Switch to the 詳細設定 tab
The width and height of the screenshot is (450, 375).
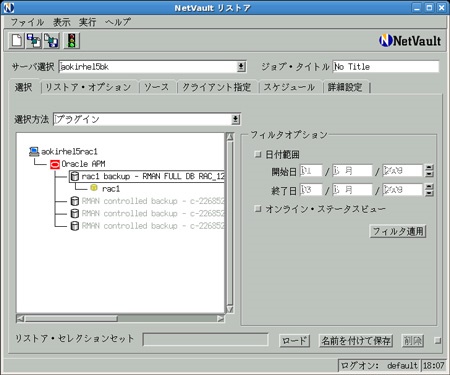coord(345,87)
